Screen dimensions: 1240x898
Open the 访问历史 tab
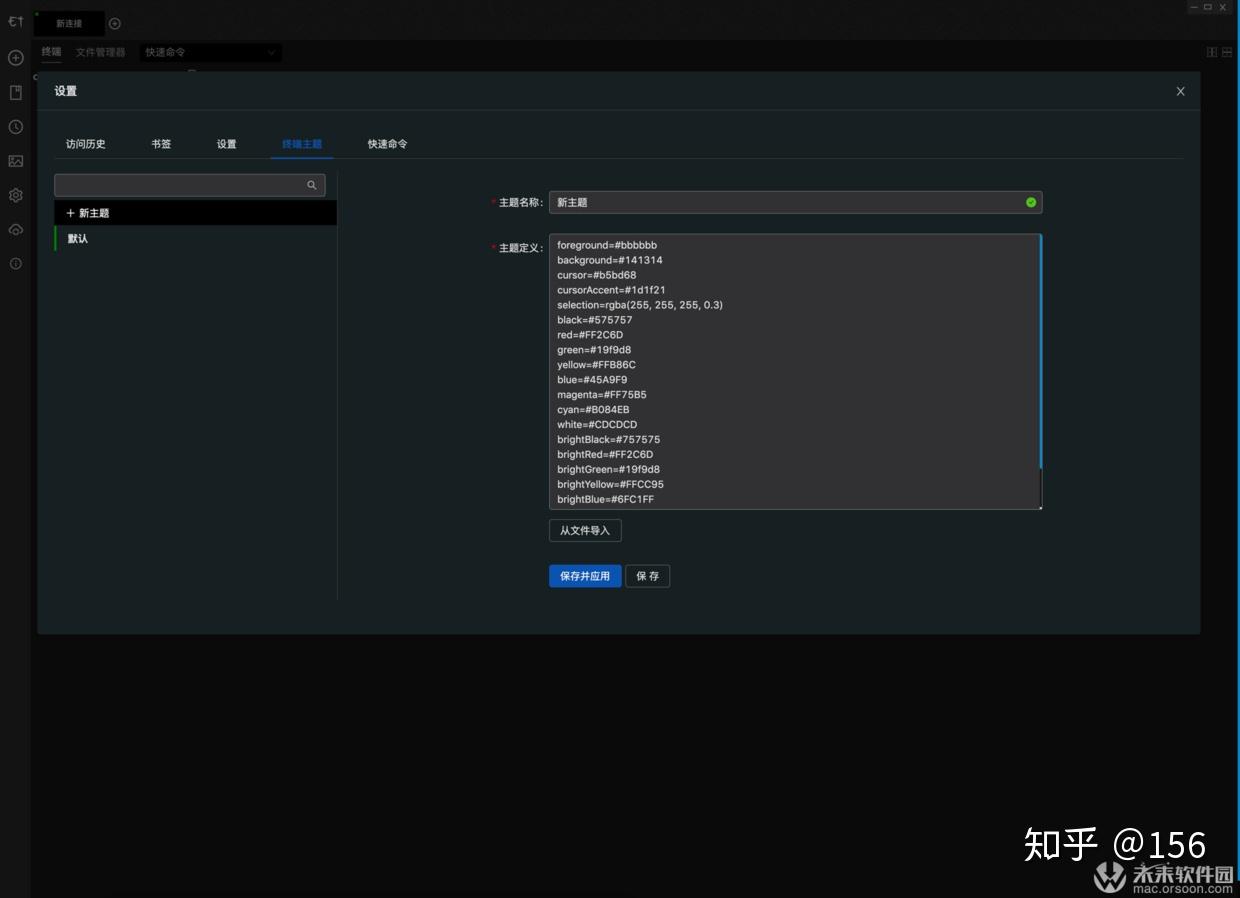[86, 144]
